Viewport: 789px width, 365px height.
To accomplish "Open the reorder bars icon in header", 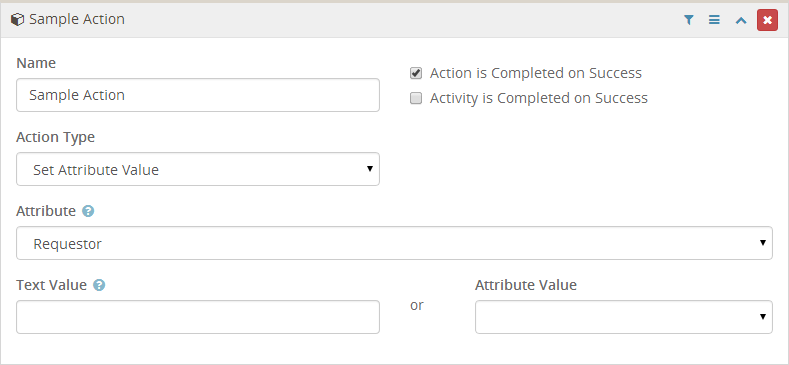I will tap(714, 20).
